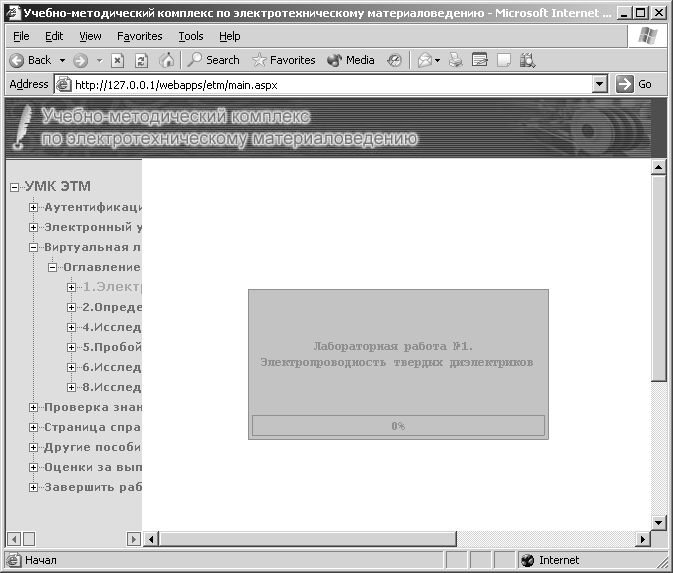This screenshot has width=673, height=573.
Task: Expand the 2.Опреде tree node
Action: coord(72,307)
